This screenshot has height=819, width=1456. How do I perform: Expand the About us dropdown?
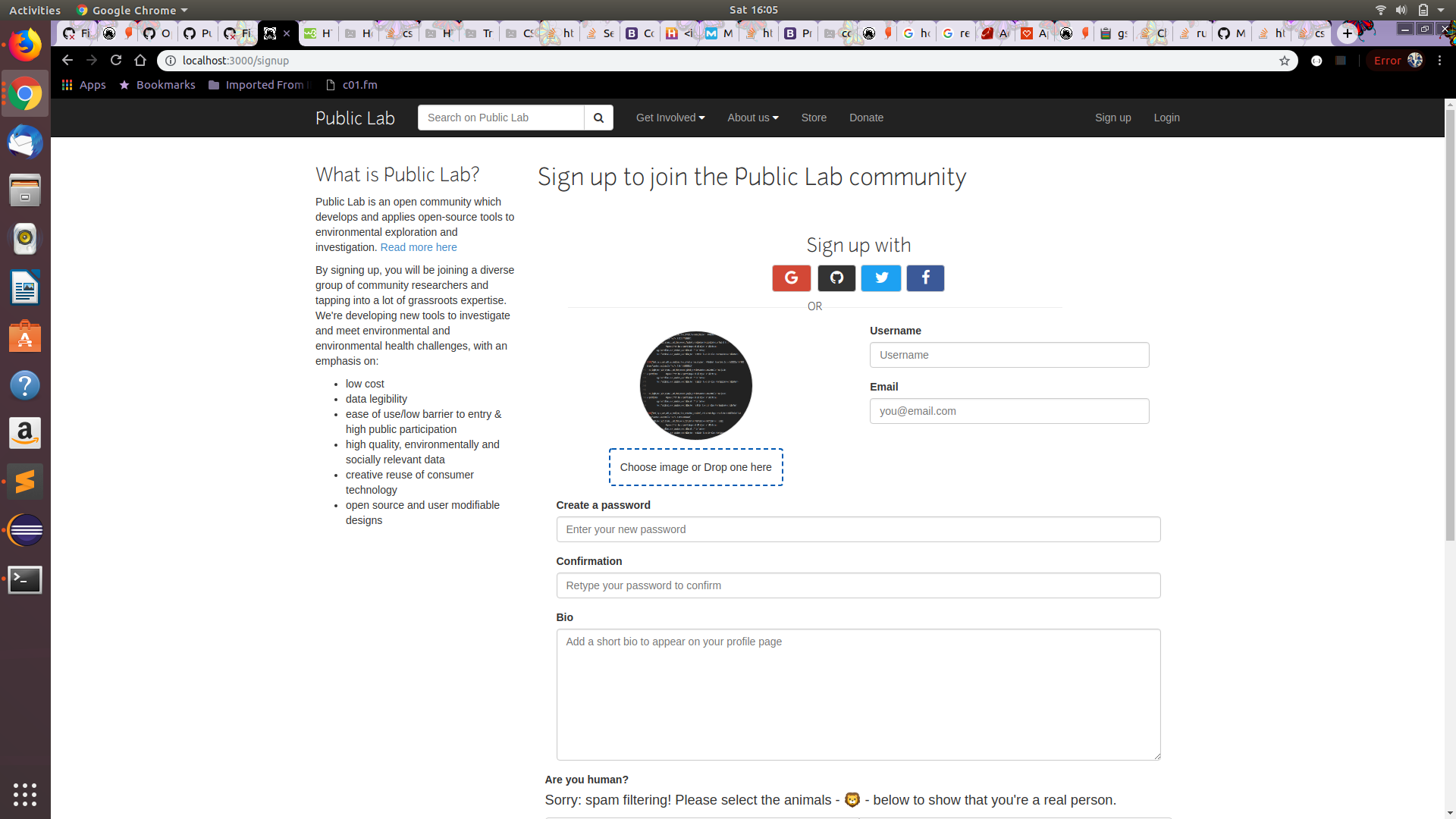pos(752,118)
